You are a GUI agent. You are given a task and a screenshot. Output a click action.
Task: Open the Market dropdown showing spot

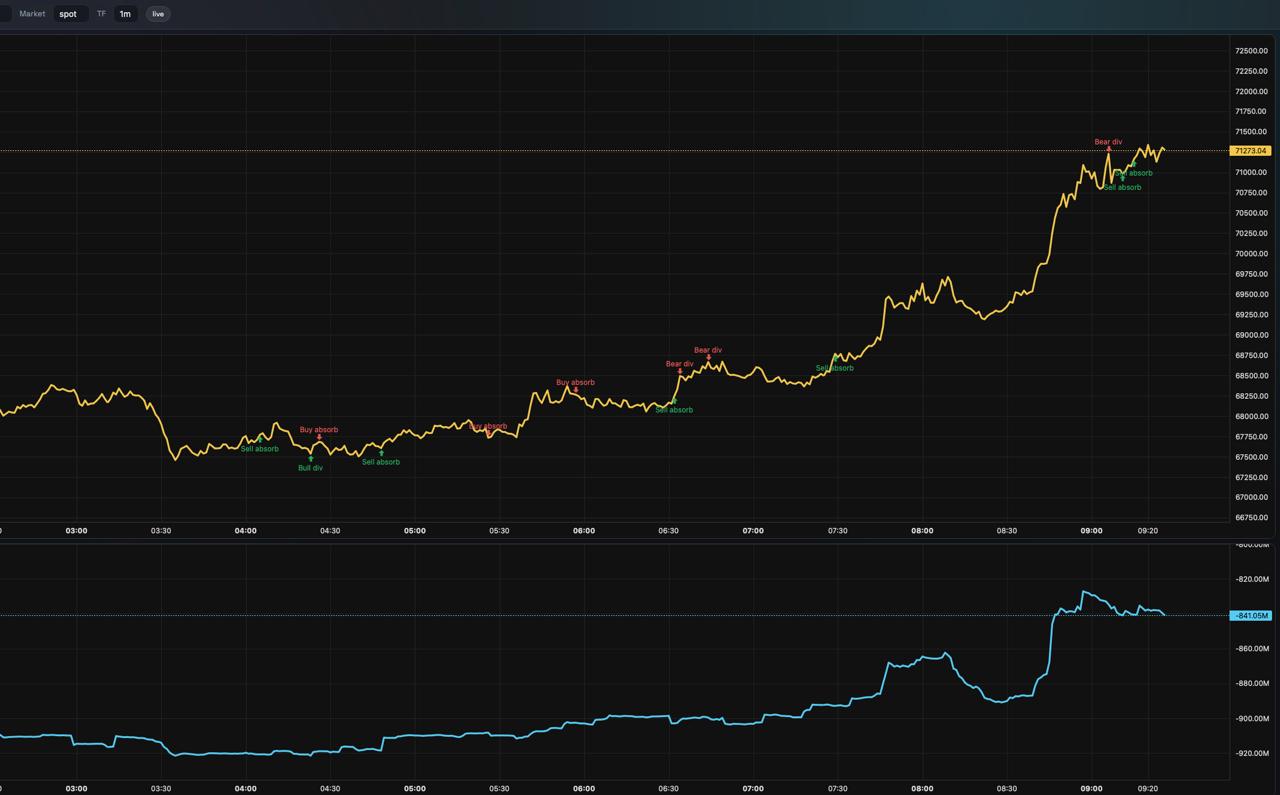pos(68,14)
